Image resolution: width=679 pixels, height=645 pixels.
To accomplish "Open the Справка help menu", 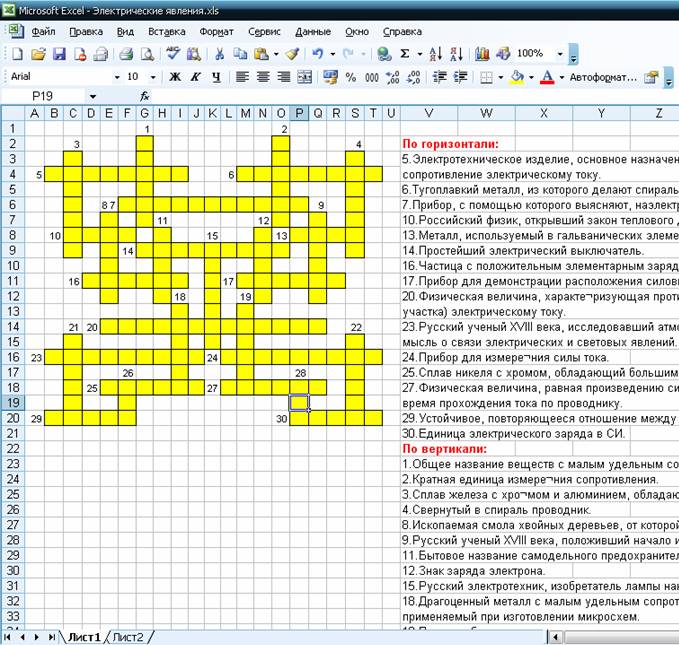I will pyautogui.click(x=402, y=32).
